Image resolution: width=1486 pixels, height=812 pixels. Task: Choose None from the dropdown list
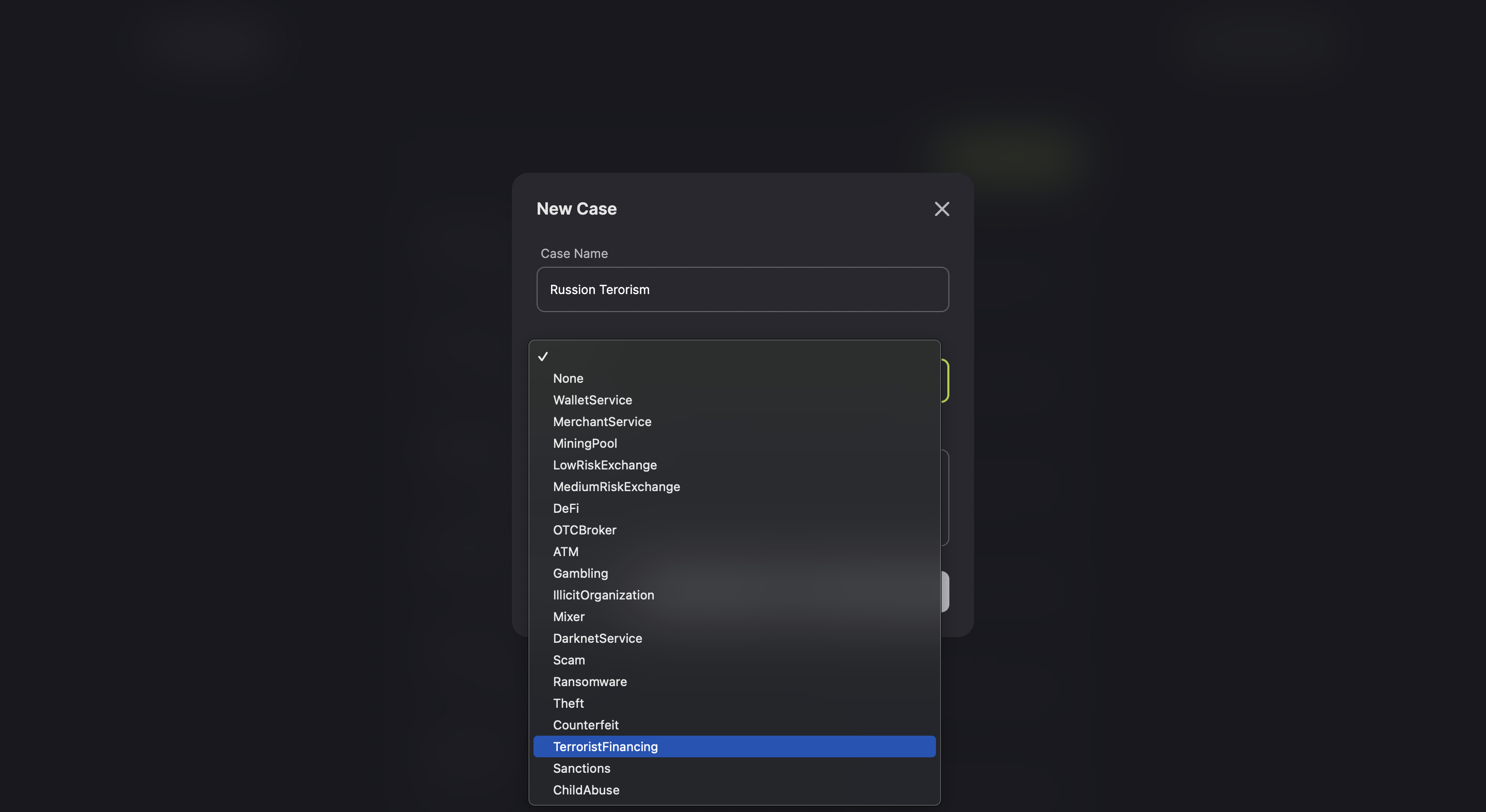[568, 378]
